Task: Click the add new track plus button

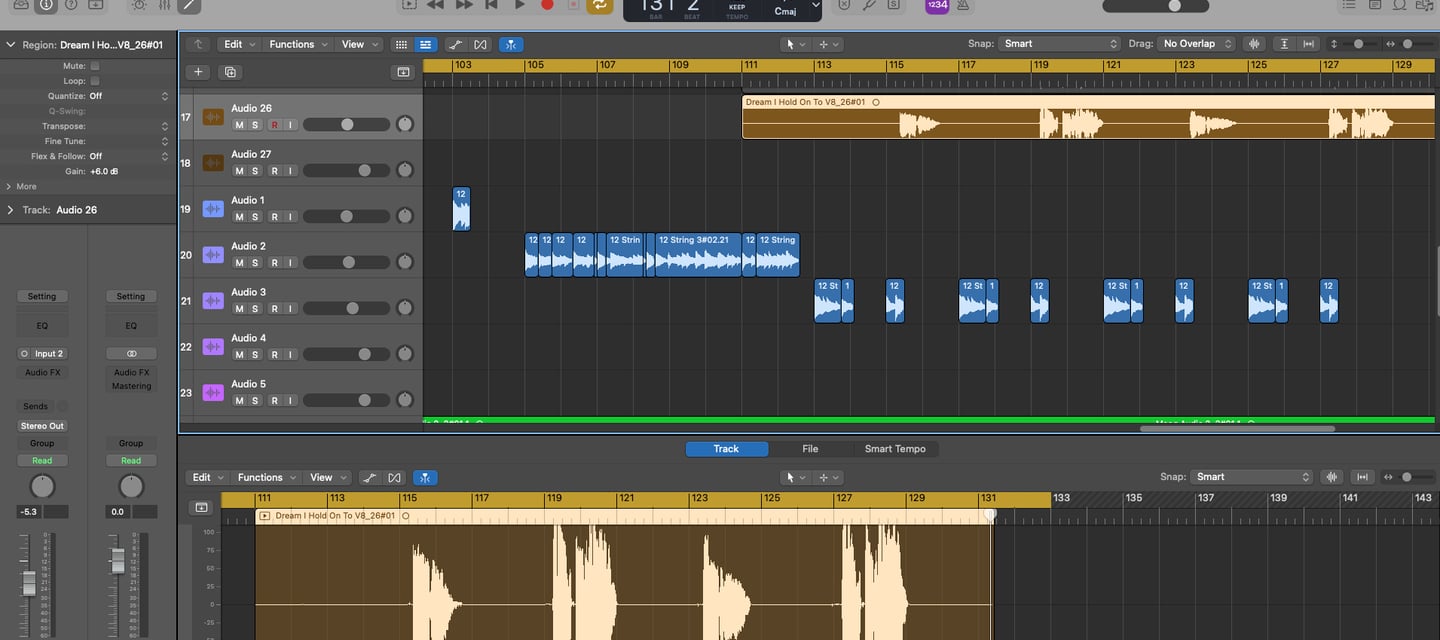Action: click(x=198, y=72)
